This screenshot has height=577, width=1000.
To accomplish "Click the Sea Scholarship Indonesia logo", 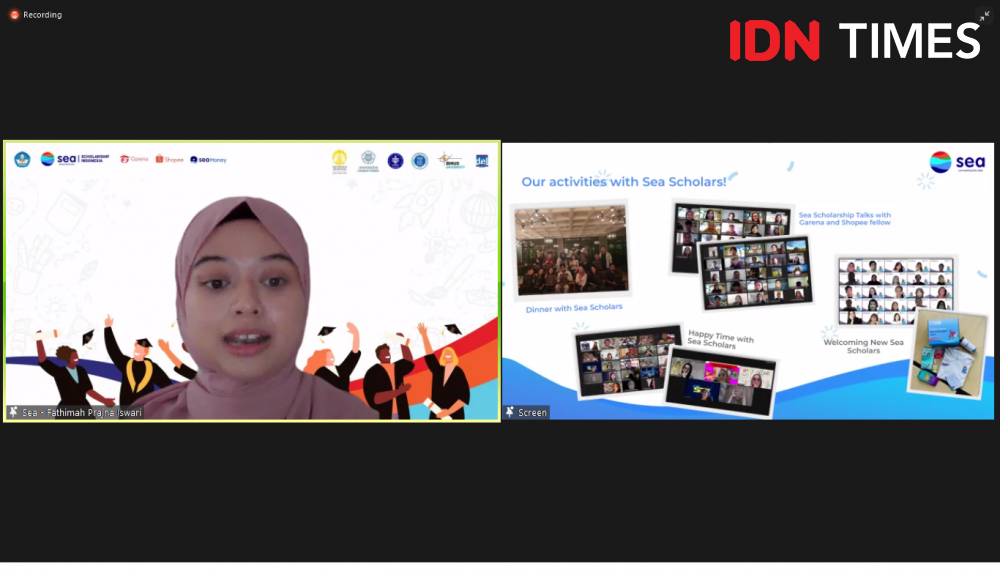I will point(72,157).
